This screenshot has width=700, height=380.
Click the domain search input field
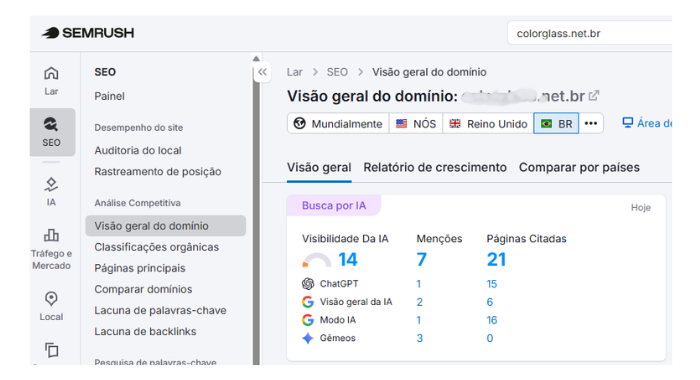(x=590, y=33)
